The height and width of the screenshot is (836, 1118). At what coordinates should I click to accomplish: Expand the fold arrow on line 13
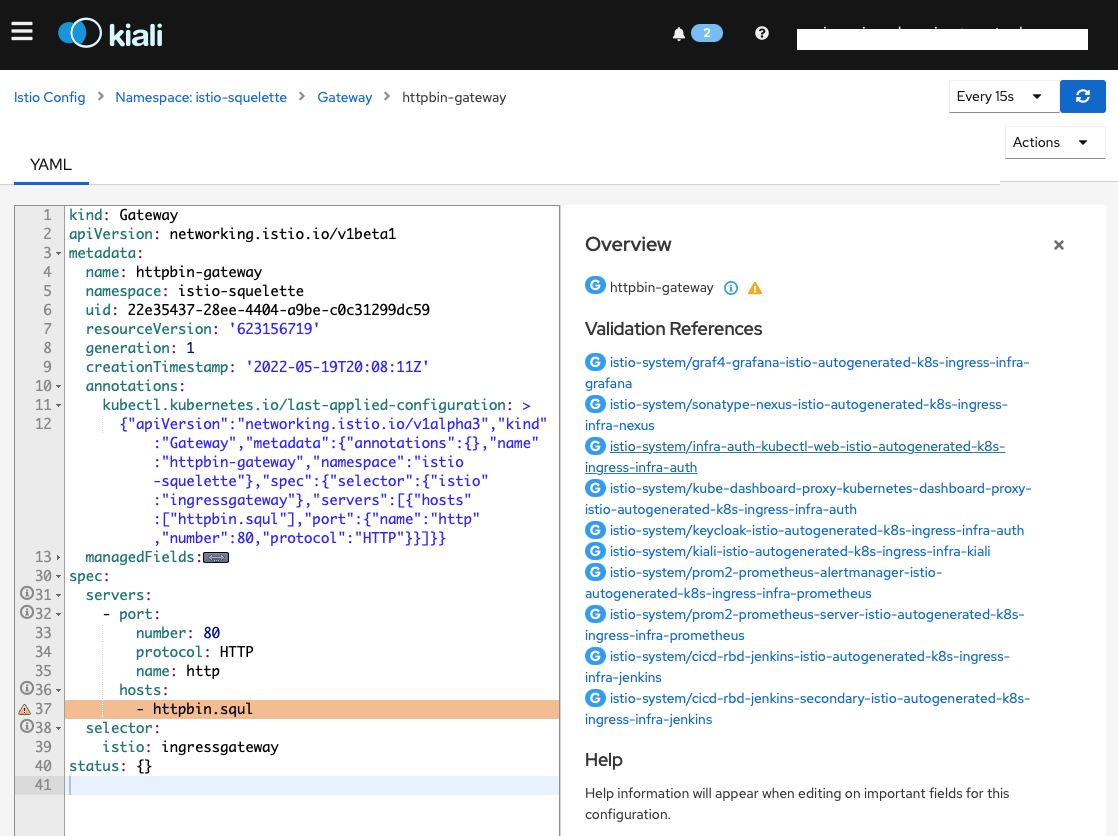58,557
